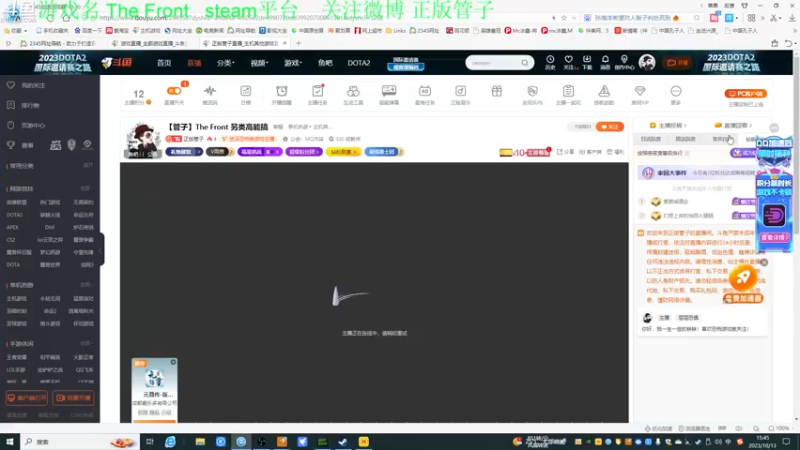This screenshot has height=450, width=800.
Task: Click the Douyu search input field
Action: [493, 63]
